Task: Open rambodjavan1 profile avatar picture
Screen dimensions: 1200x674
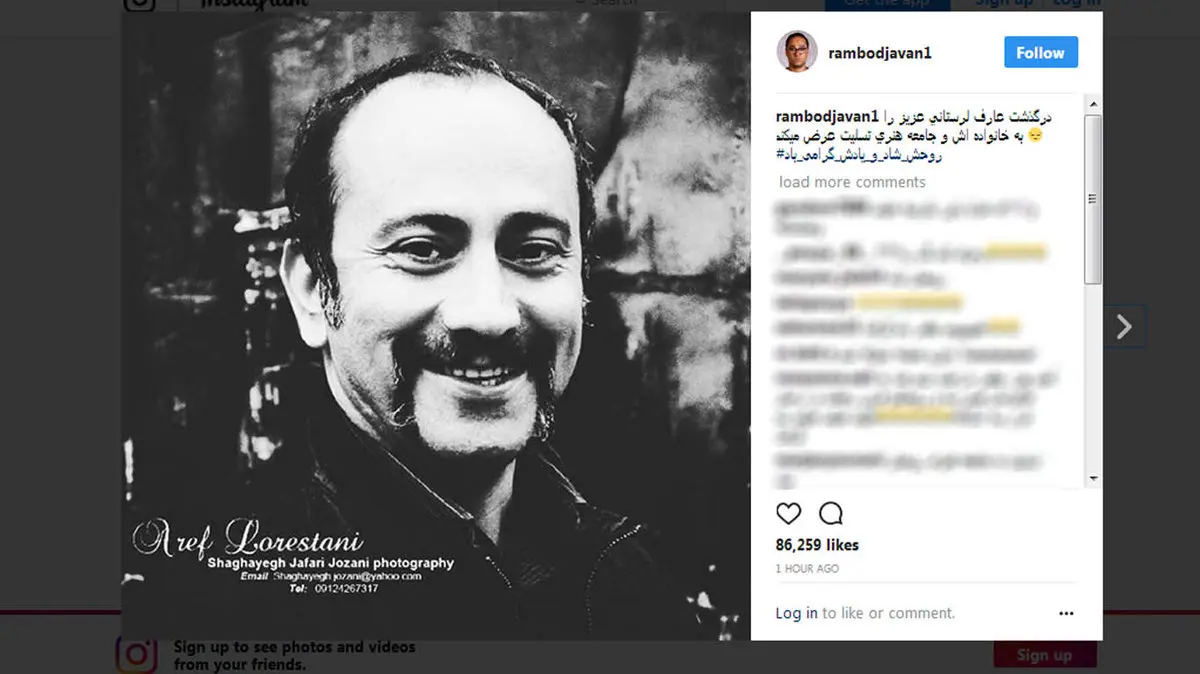Action: 797,52
